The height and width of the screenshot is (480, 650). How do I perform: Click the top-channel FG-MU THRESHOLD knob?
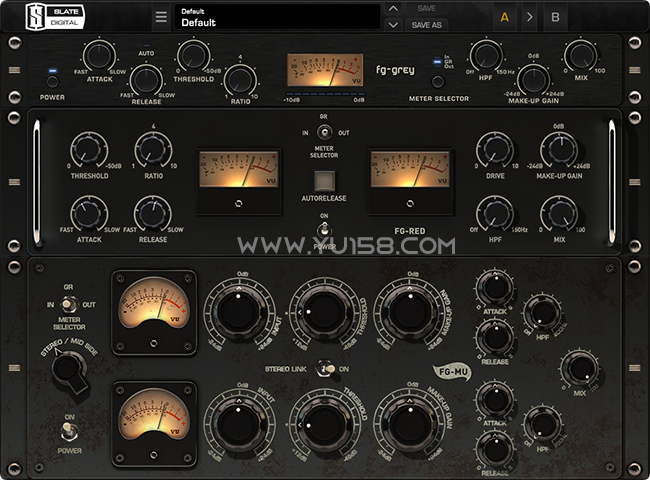pos(324,311)
